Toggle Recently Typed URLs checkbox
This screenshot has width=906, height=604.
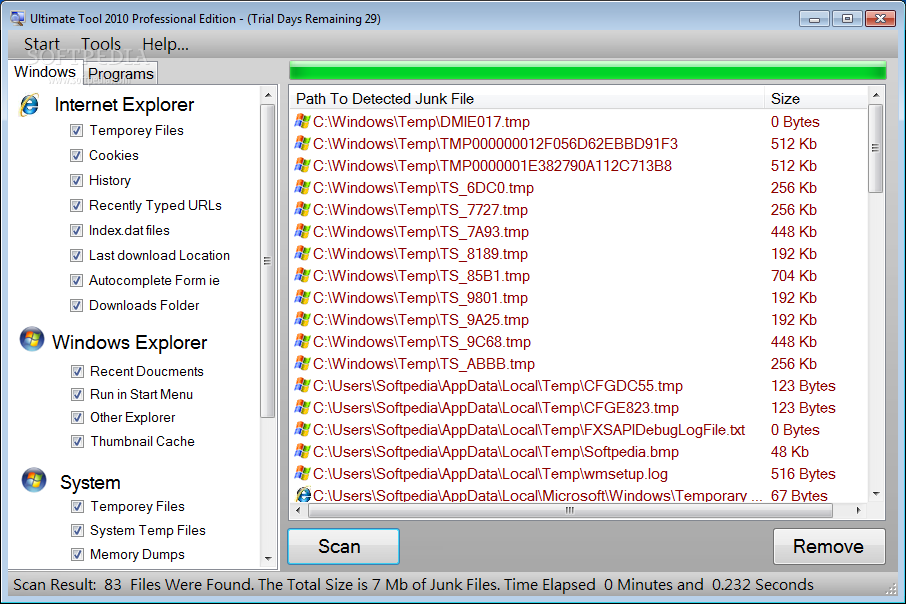point(76,205)
